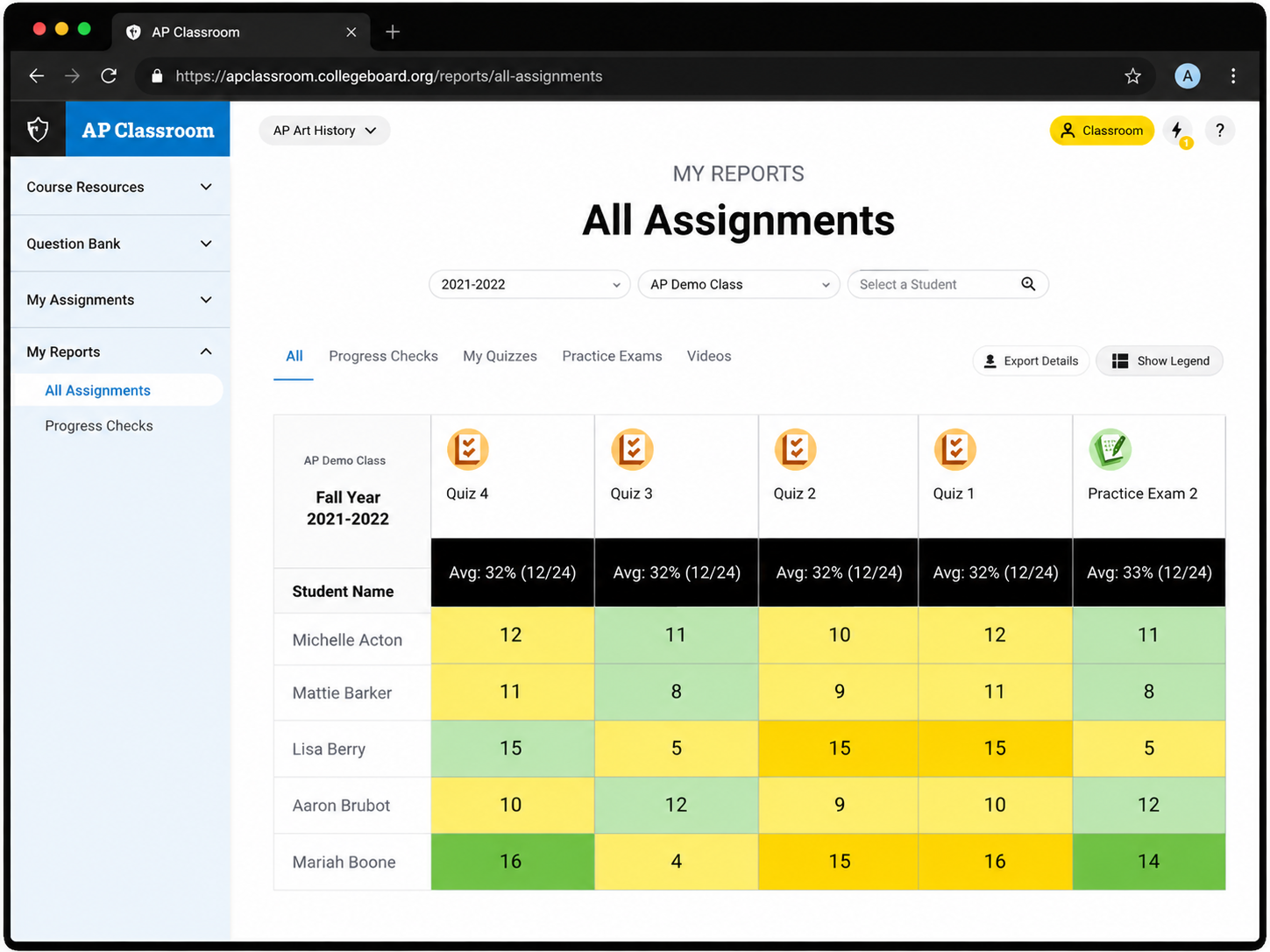This screenshot has height=952, width=1270.
Task: Click the Quiz 1 assignment icon
Action: click(954, 450)
